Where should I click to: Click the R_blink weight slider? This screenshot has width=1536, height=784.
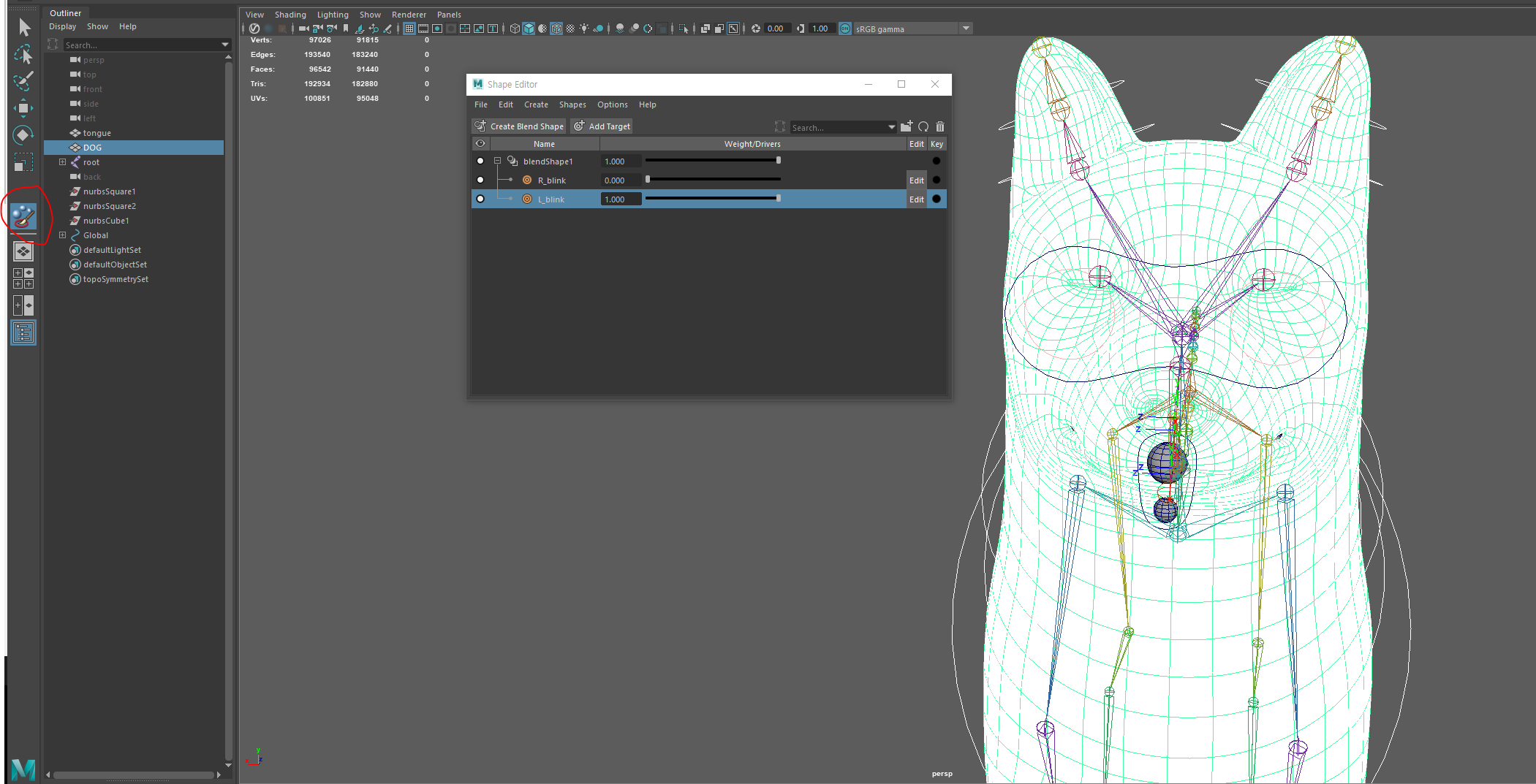[x=714, y=179]
